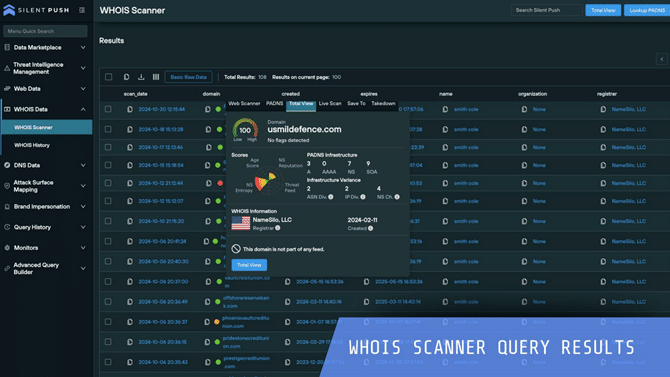The image size is (670, 377).
Task: Check the row dated 2024-10-17 12:13:46
Action: pos(108,147)
